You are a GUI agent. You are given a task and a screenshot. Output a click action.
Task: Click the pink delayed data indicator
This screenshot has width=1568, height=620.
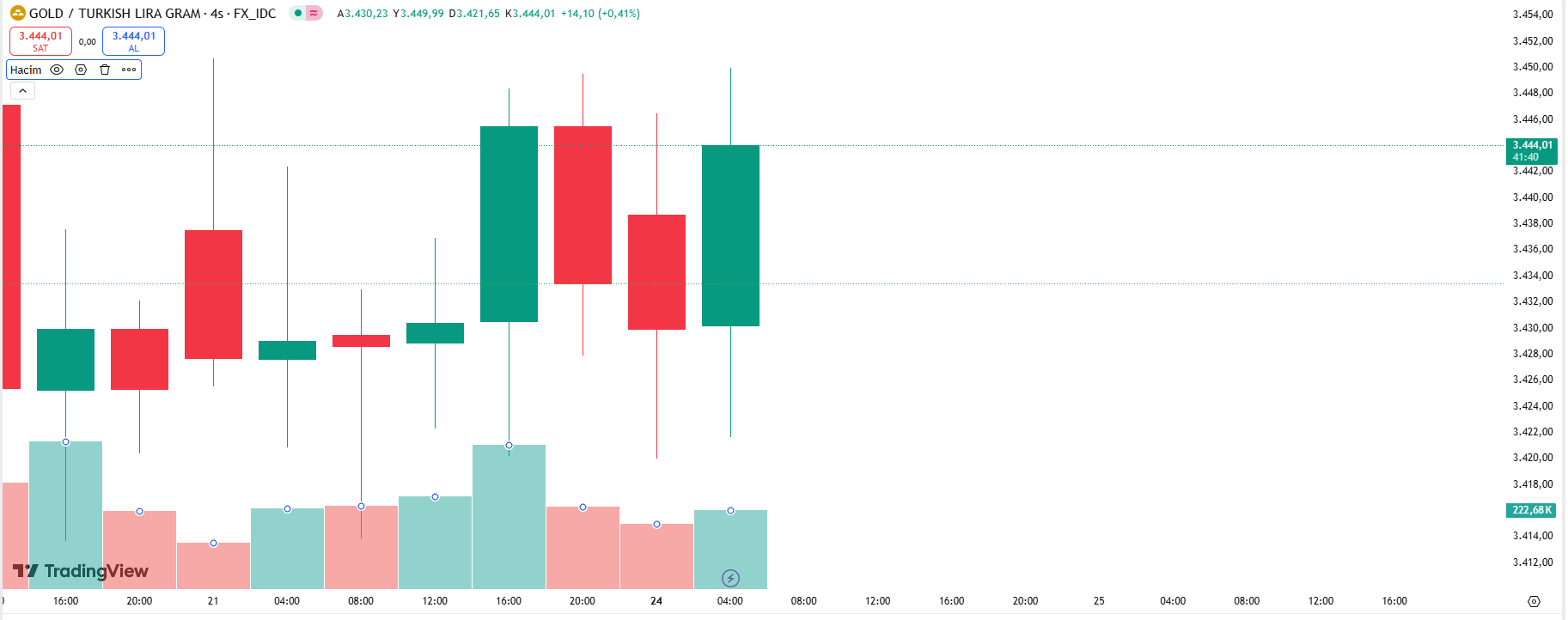click(x=314, y=13)
